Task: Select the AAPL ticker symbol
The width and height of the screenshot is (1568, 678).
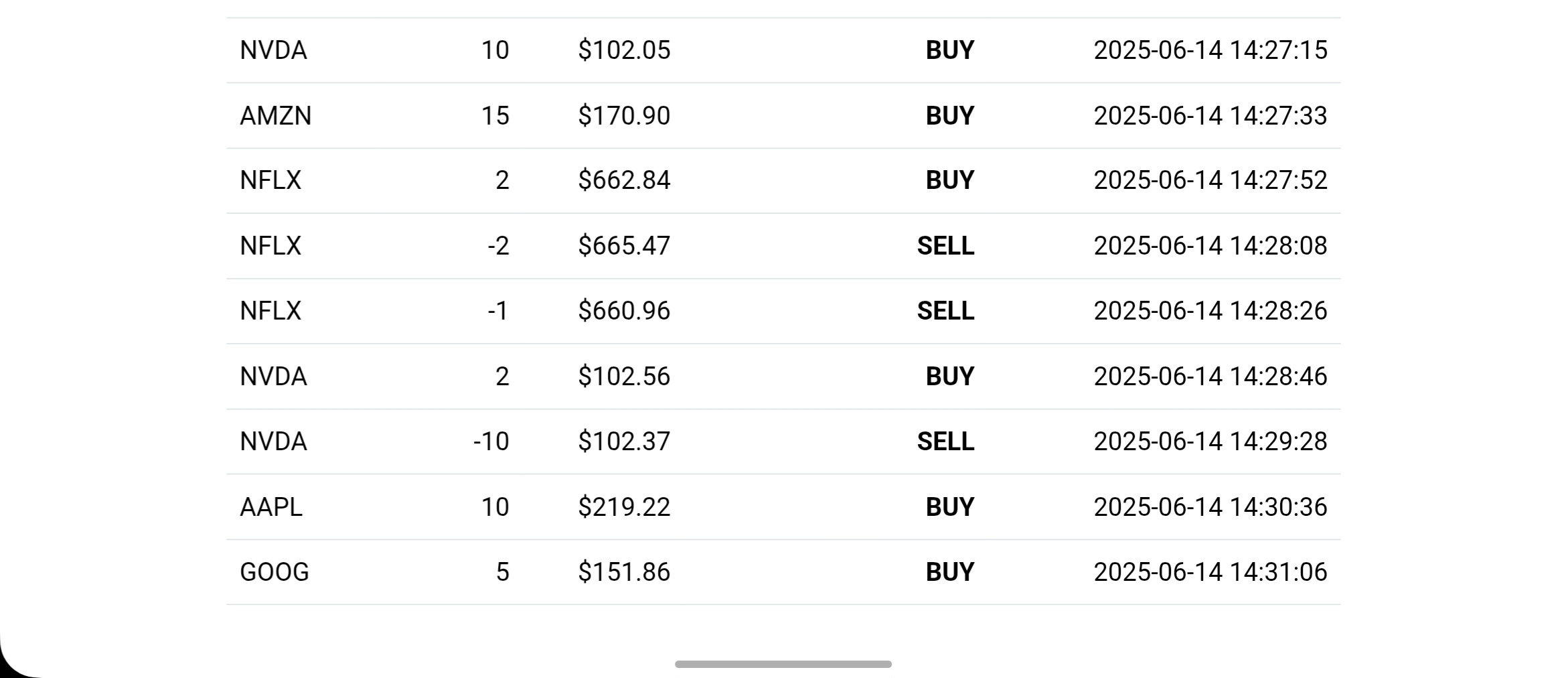Action: point(271,507)
